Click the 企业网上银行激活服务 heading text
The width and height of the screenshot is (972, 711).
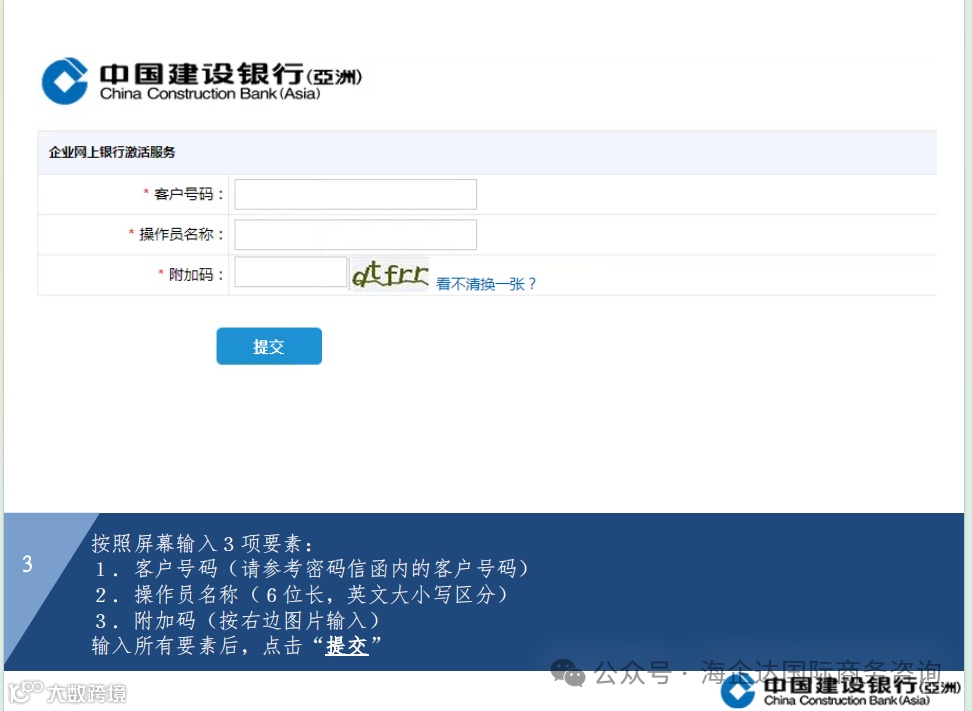(112, 152)
